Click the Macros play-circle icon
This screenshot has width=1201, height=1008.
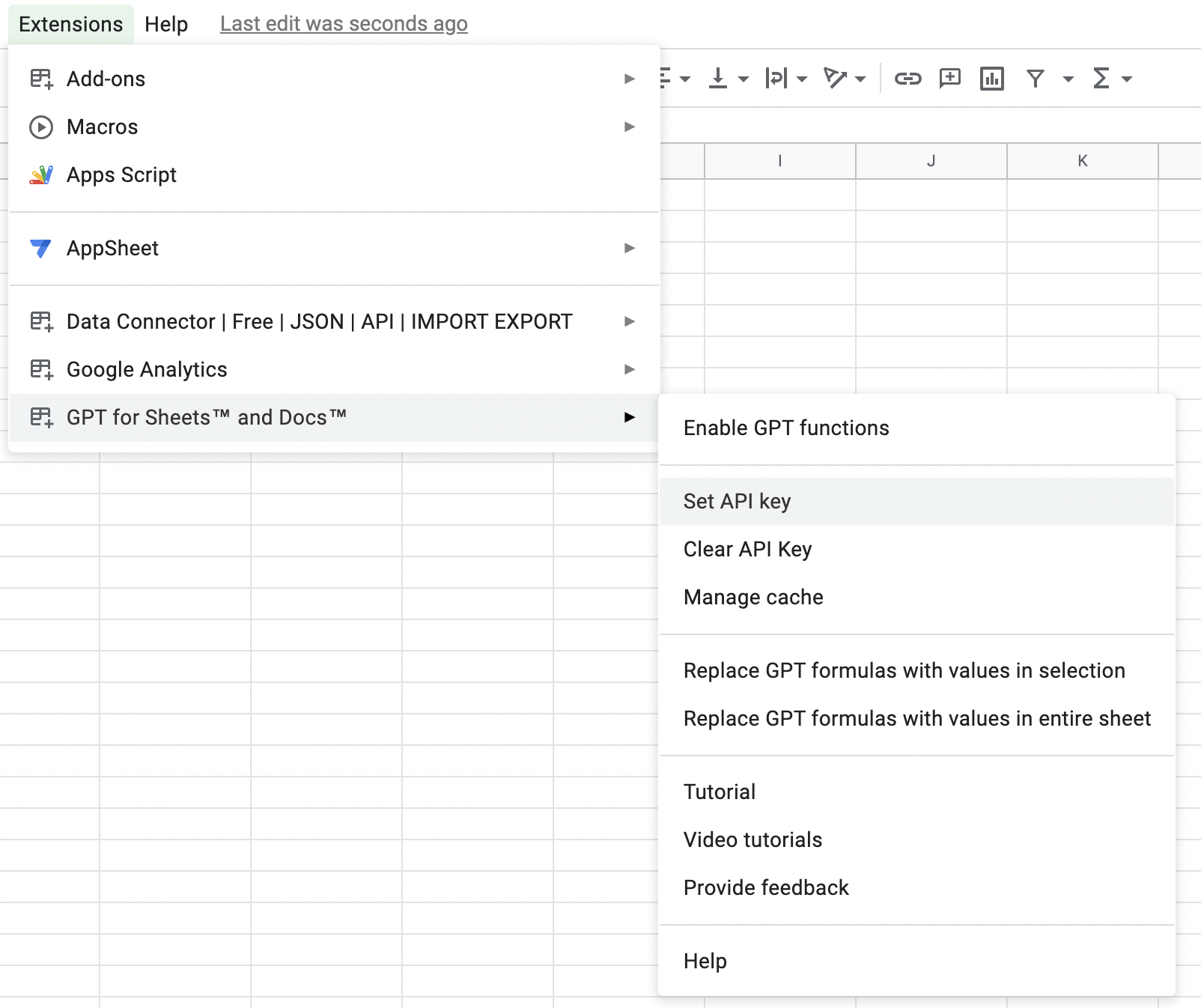coord(41,127)
